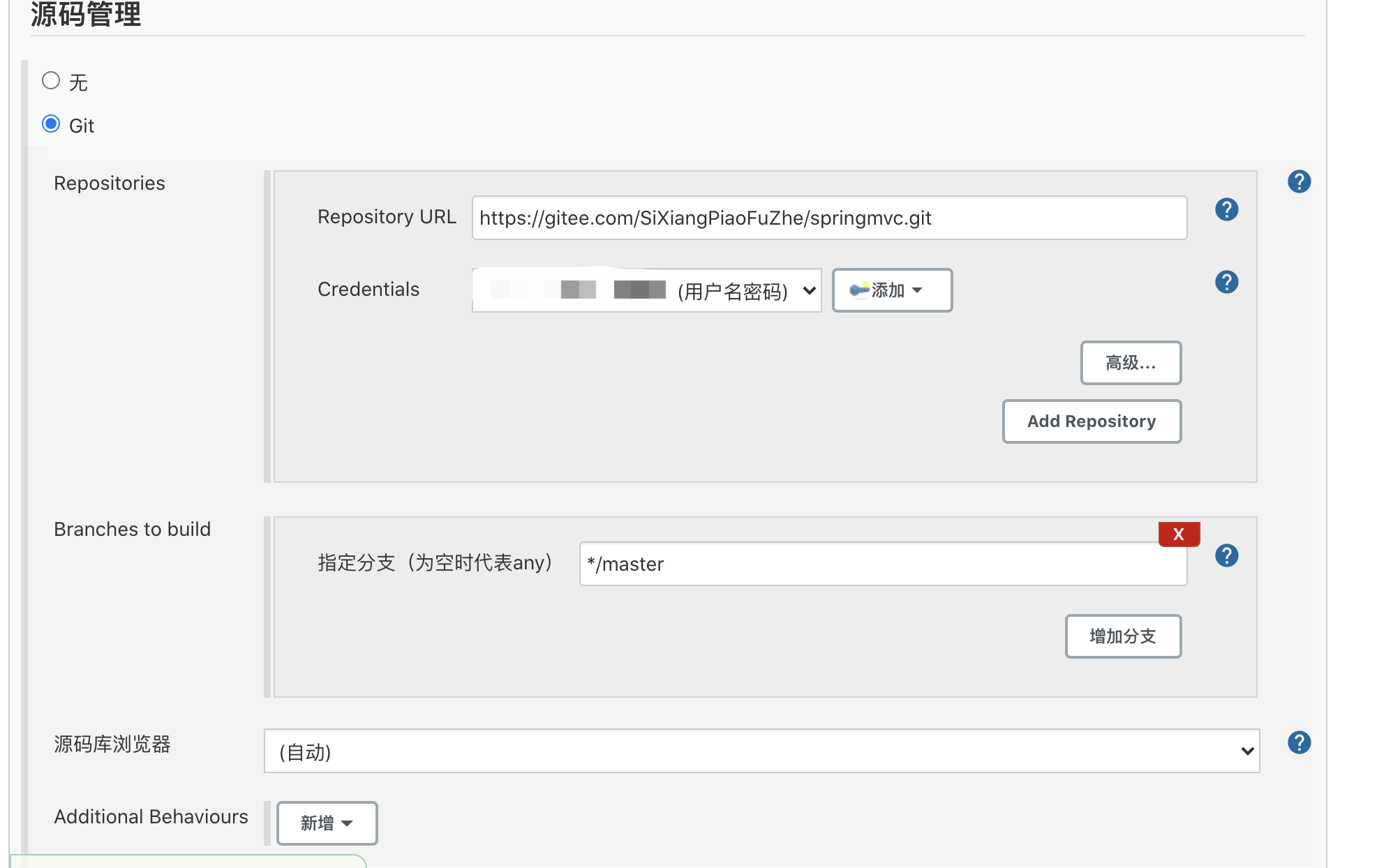Open help icon for Credentials row
This screenshot has width=1400, height=868.
(1226, 282)
